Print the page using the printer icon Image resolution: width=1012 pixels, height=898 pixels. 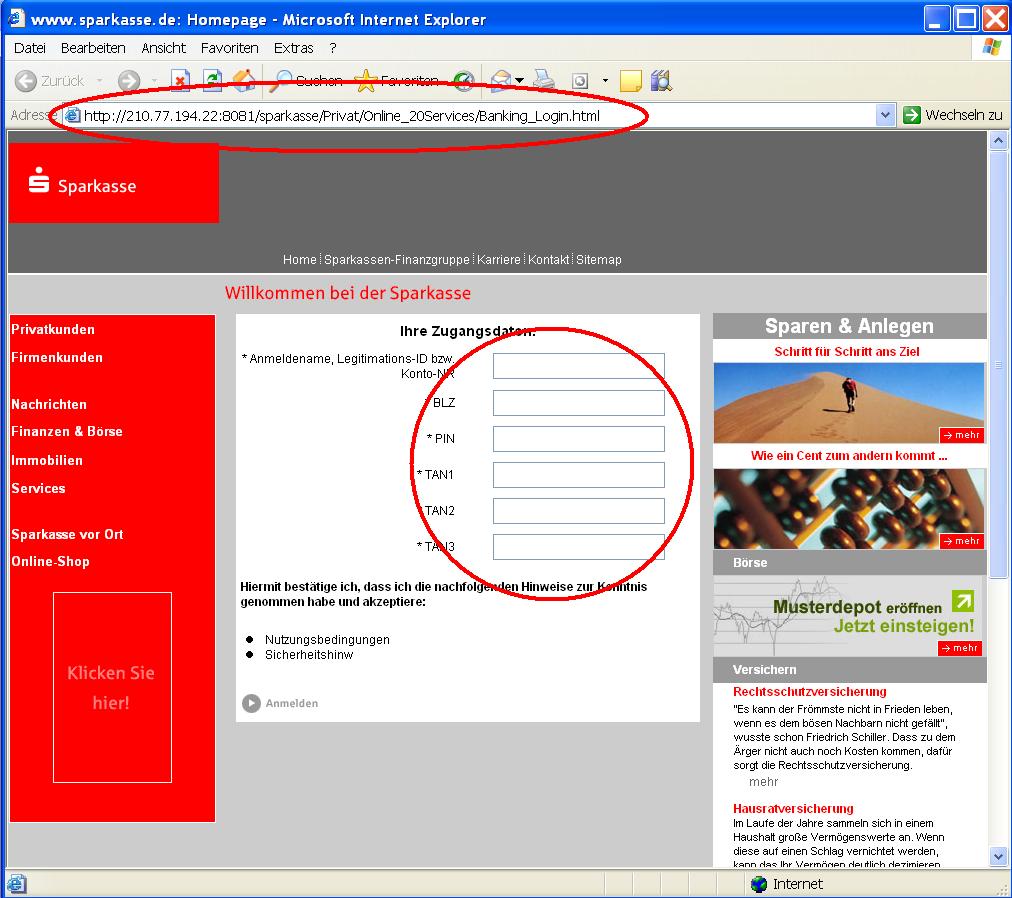tap(544, 80)
